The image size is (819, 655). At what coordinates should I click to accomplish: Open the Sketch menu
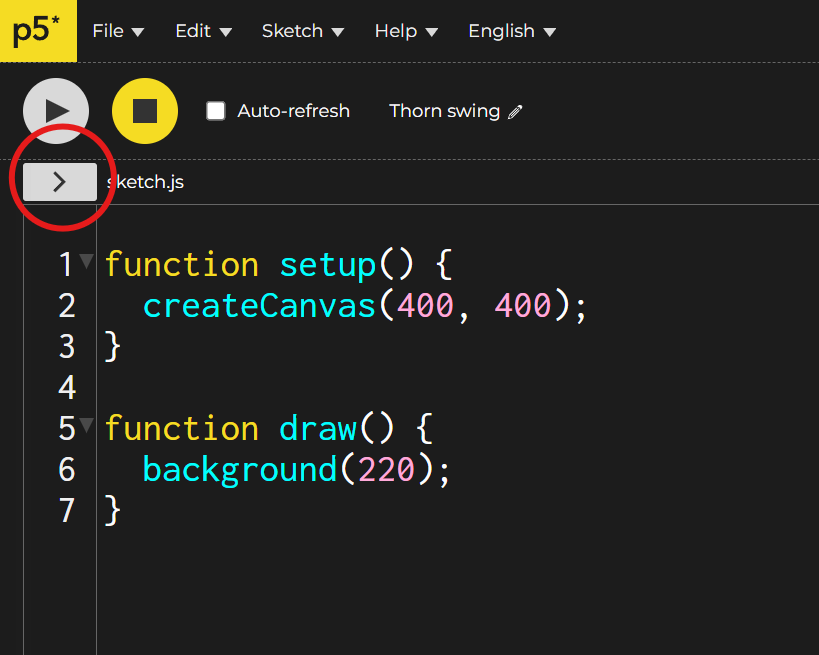[x=302, y=31]
